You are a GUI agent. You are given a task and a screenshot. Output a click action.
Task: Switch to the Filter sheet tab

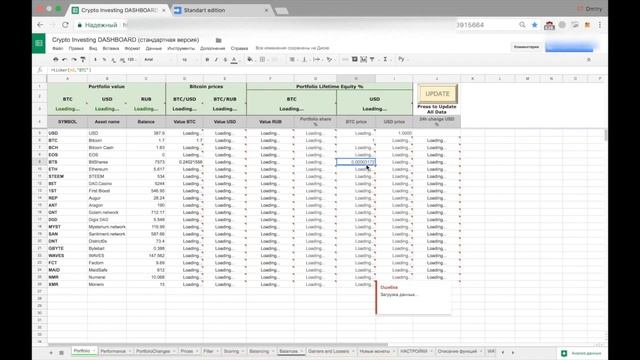pyautogui.click(x=211, y=351)
